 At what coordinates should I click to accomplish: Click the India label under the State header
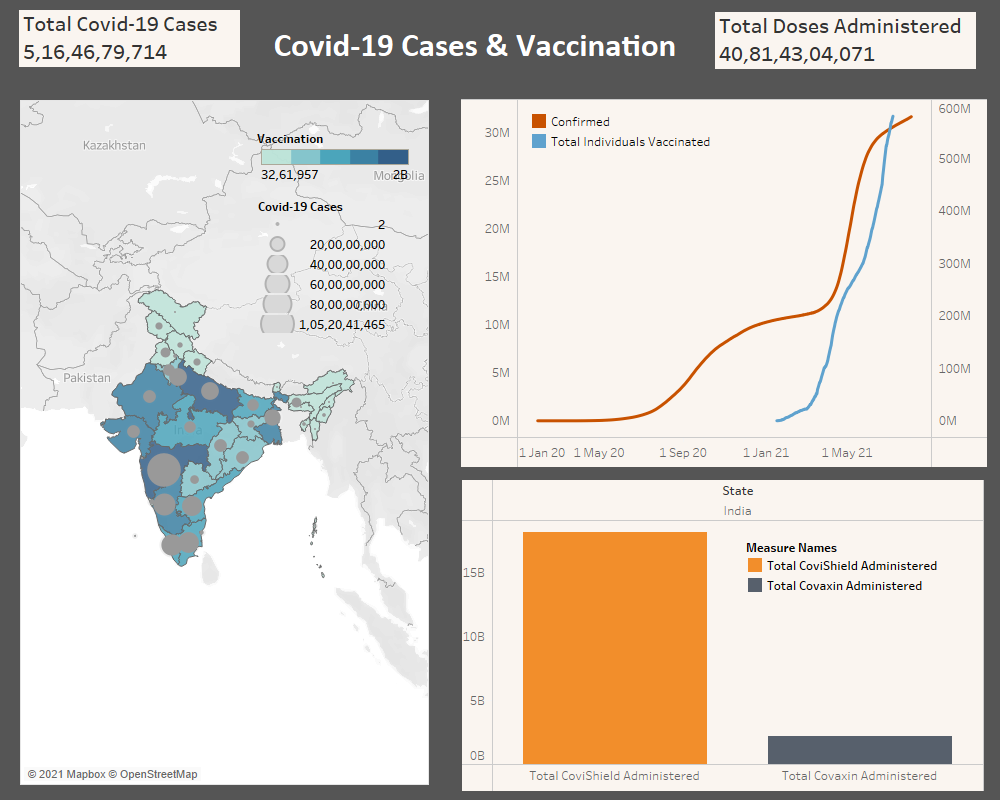(x=737, y=510)
